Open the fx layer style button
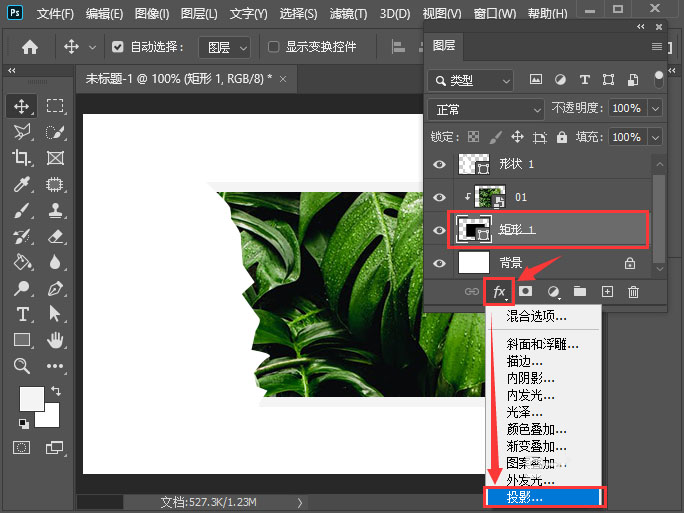Viewport: 684px width, 513px height. pos(499,292)
